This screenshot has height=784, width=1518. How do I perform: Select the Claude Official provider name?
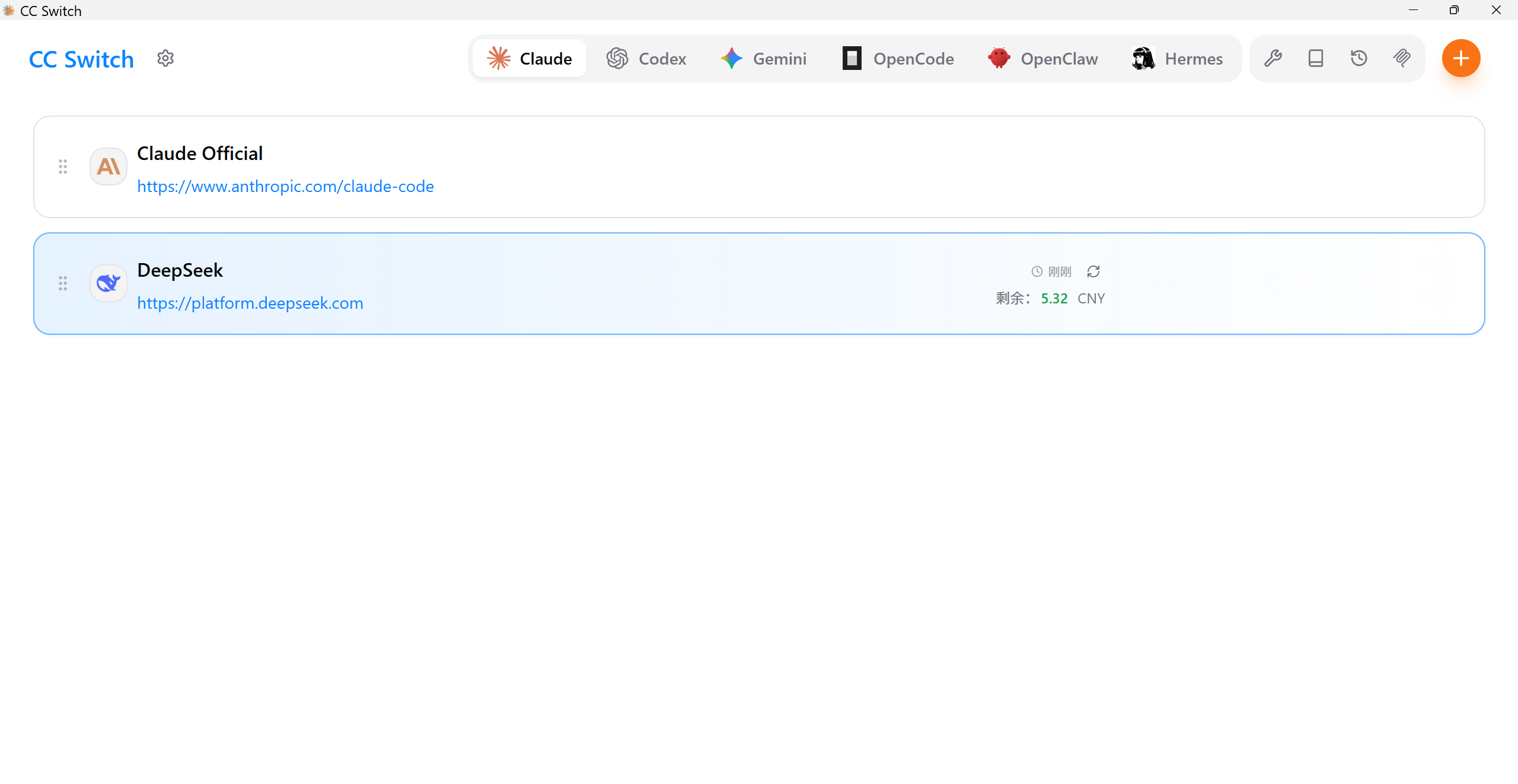tap(200, 153)
